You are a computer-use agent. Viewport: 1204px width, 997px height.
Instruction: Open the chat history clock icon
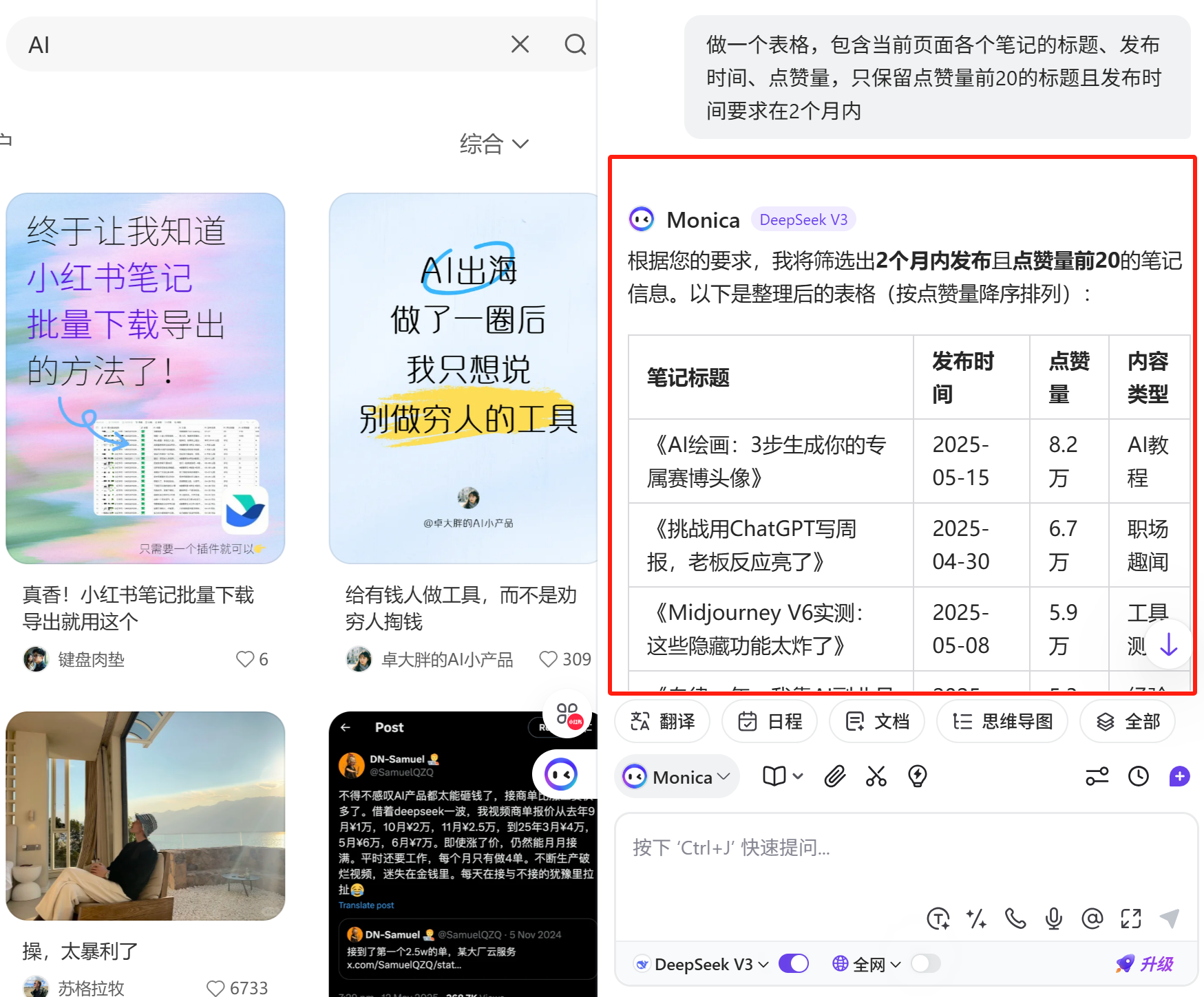pyautogui.click(x=1139, y=777)
